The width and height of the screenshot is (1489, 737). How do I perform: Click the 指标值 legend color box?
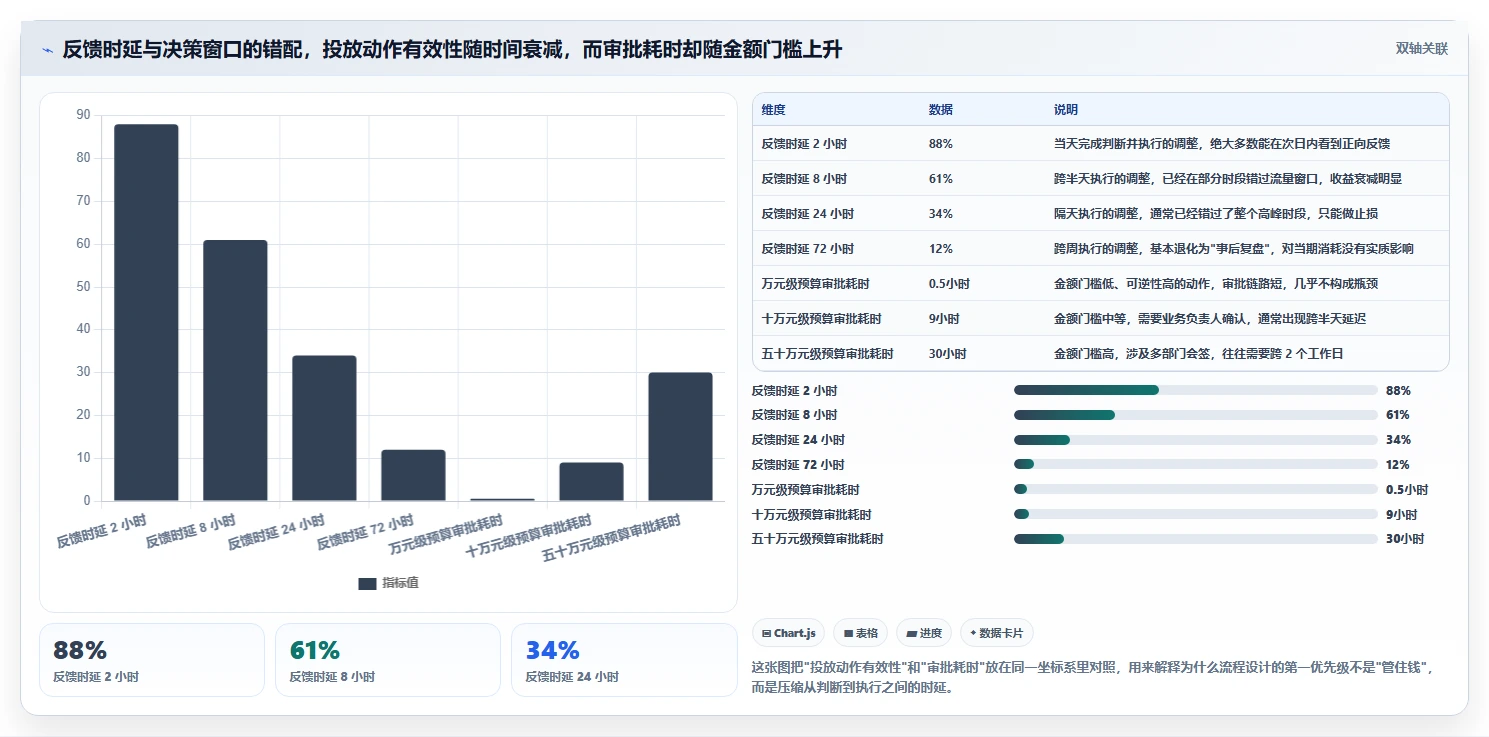point(367,583)
